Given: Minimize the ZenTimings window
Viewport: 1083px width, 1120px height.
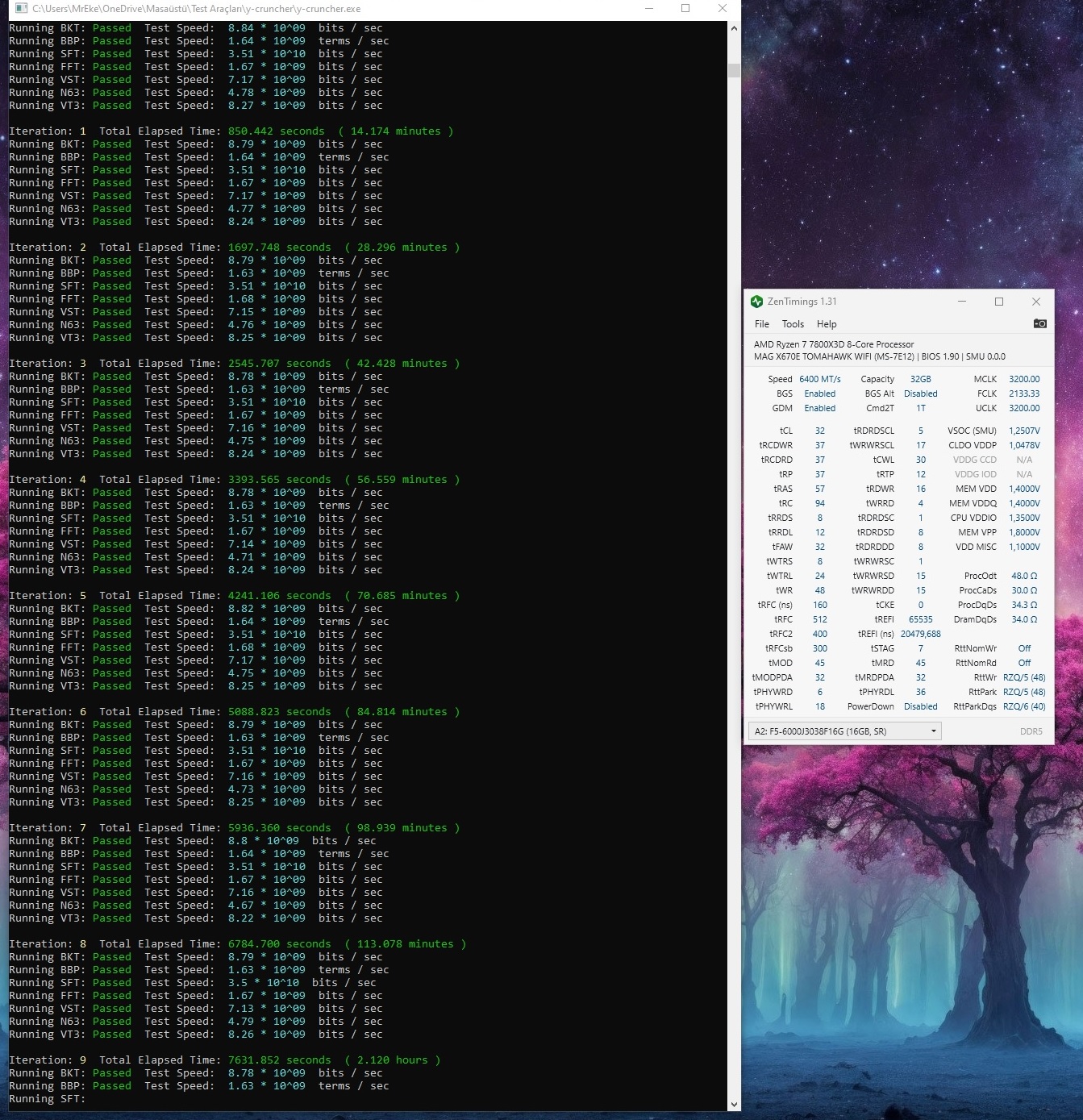Looking at the screenshot, I should click(x=962, y=302).
